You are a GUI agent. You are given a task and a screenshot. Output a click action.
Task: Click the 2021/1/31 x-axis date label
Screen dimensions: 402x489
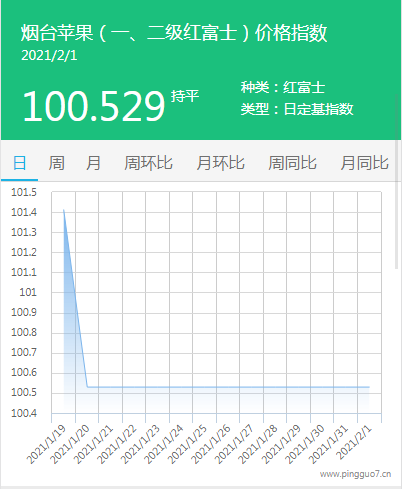(x=328, y=444)
